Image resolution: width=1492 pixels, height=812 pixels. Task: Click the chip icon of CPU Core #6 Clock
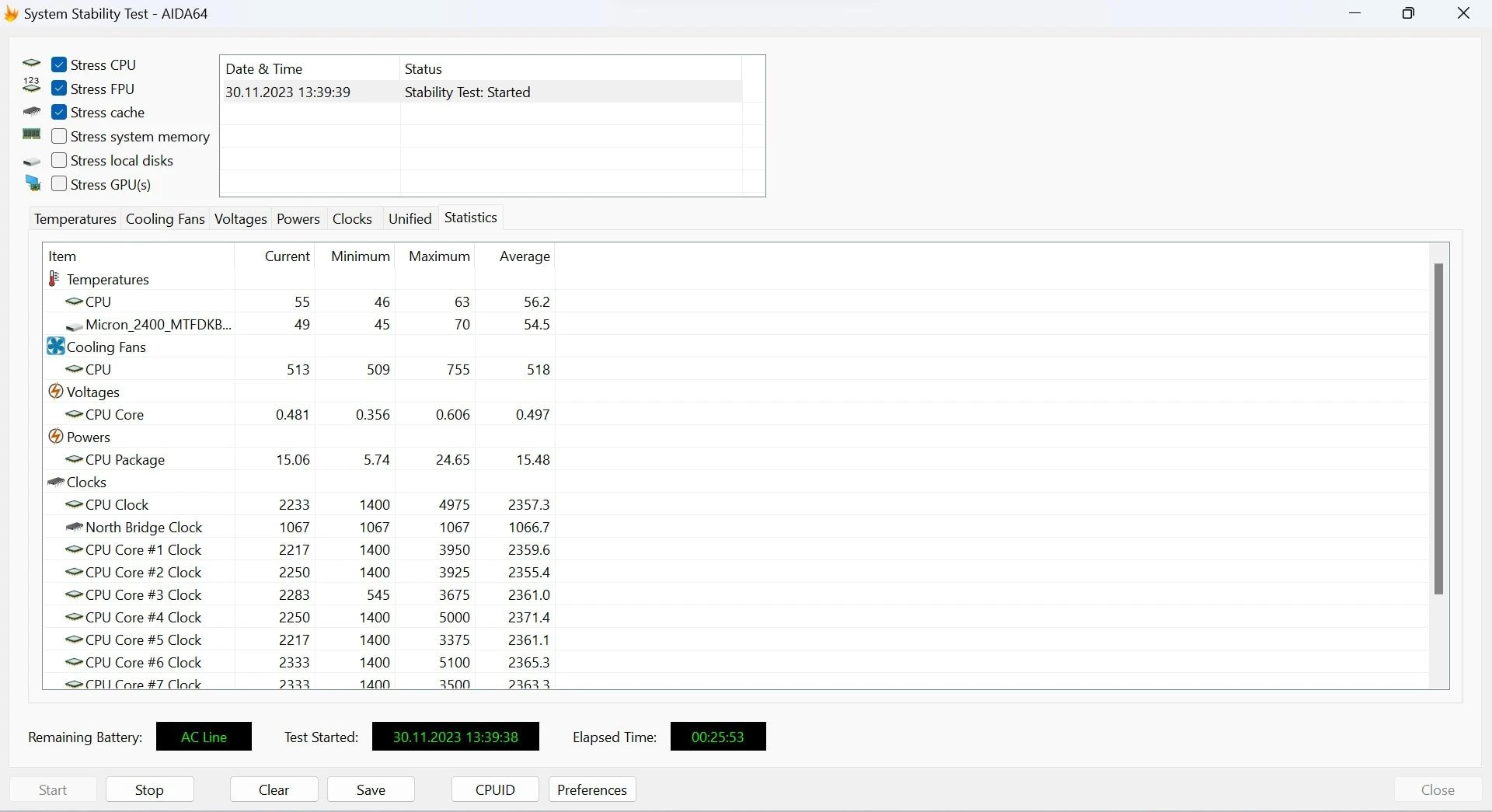[74, 662]
